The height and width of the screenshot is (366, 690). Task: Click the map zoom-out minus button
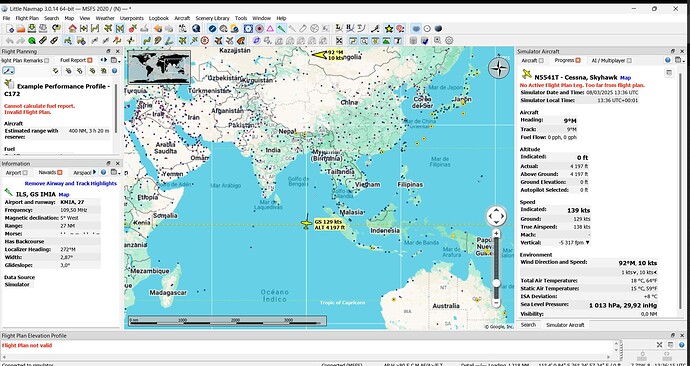click(x=496, y=303)
